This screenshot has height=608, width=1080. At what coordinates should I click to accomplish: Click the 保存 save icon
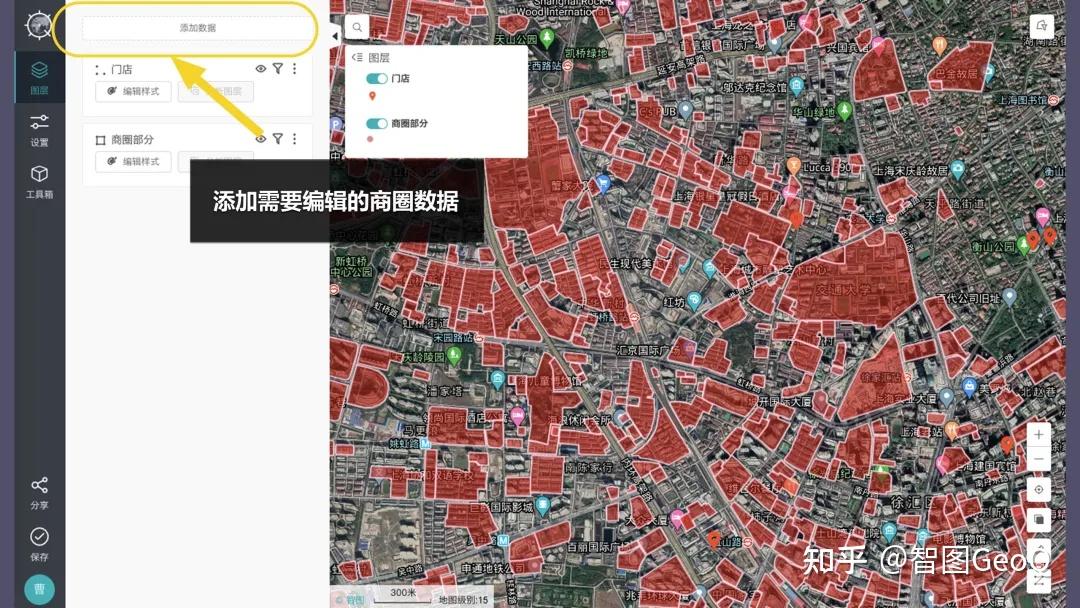39,540
